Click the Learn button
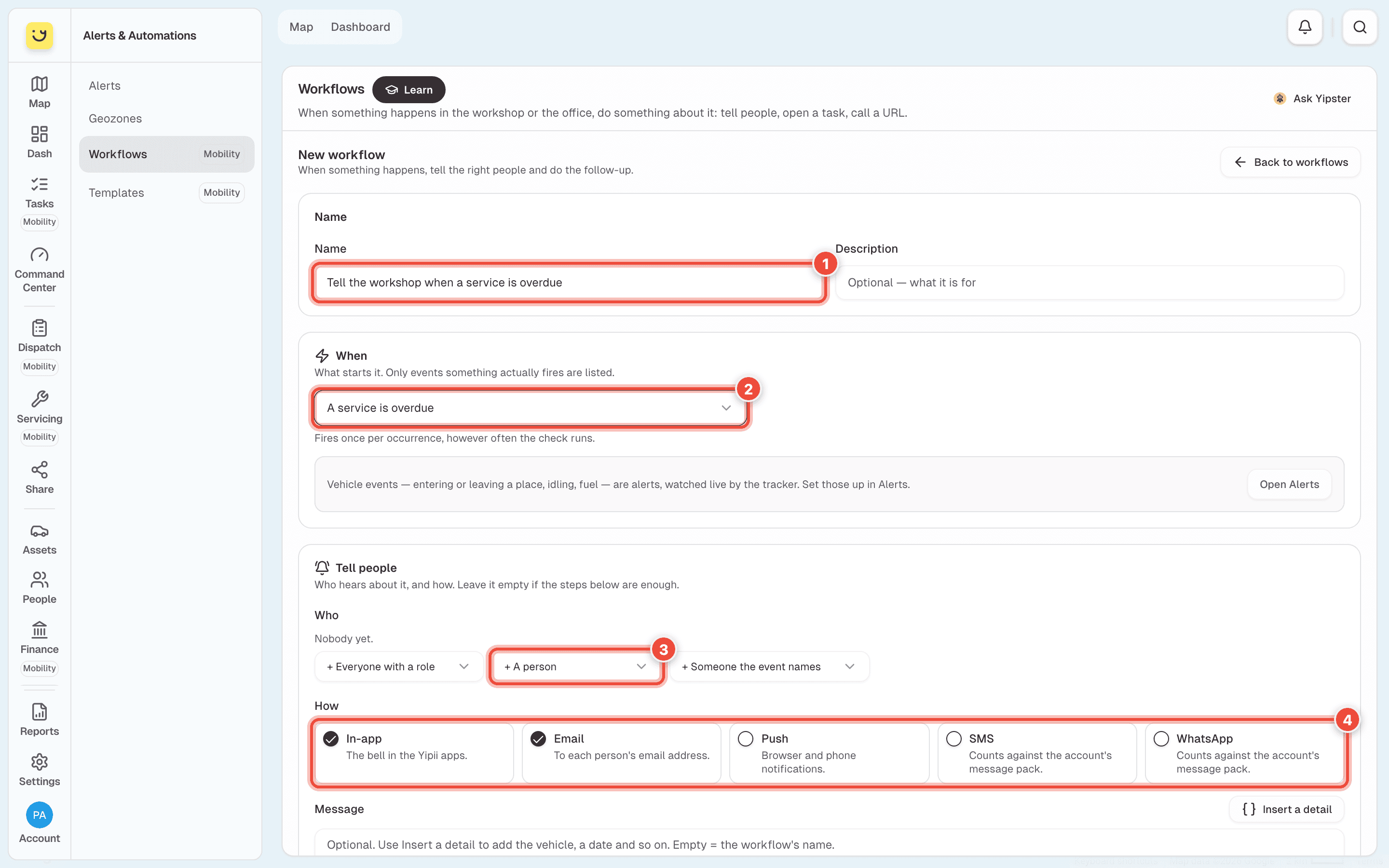Screen dimensions: 1389x868 click(x=409, y=90)
